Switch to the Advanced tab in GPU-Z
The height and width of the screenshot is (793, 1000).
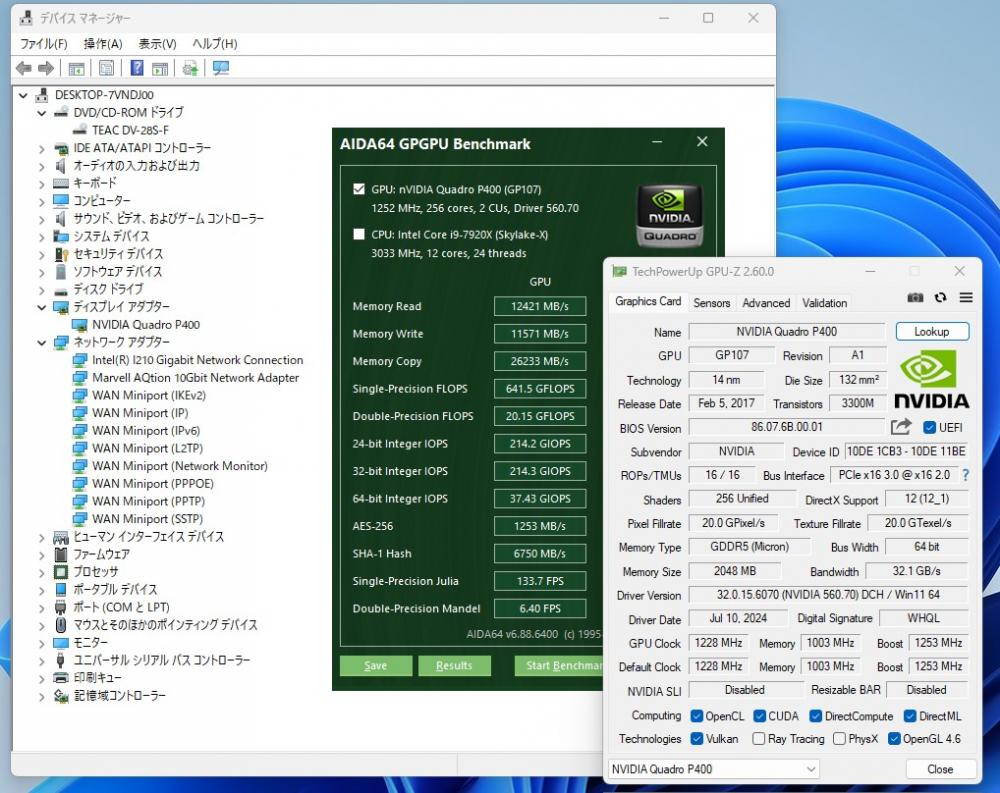[x=766, y=302]
